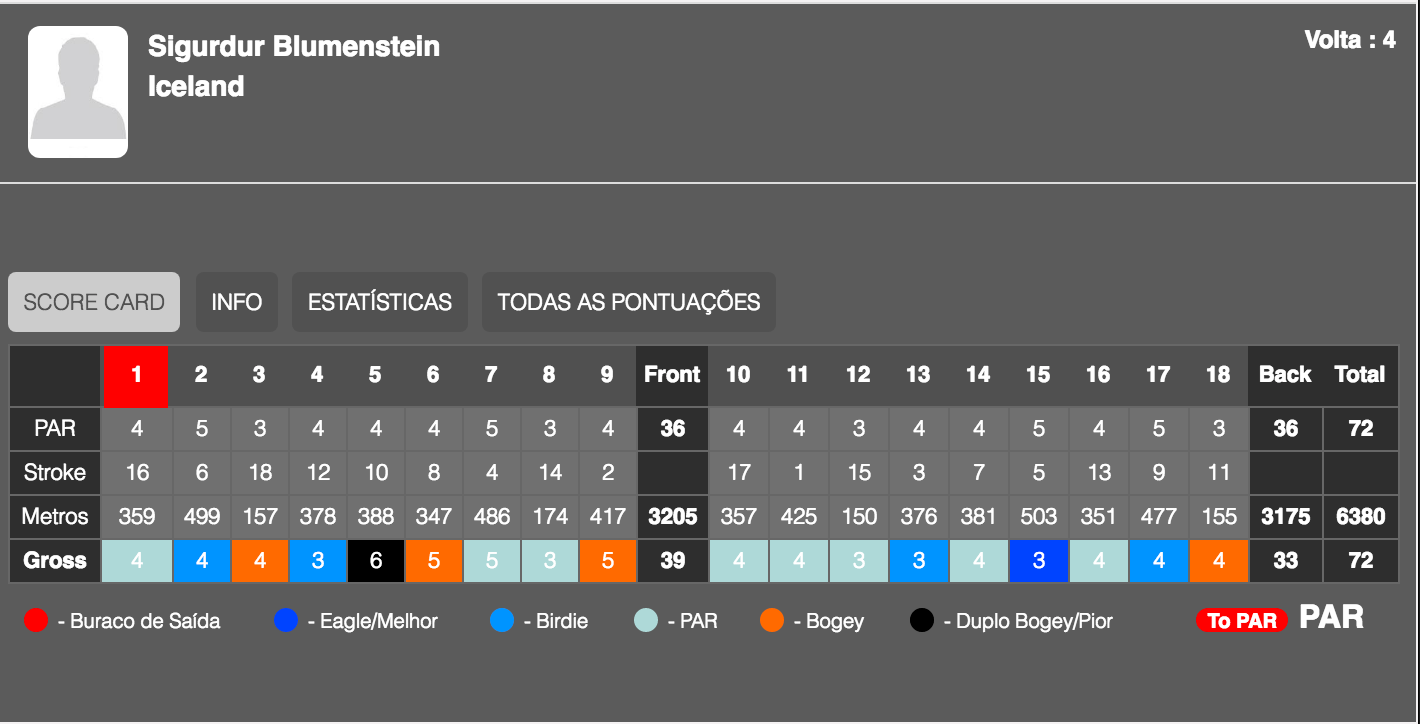Switch to the INFO tab
The image size is (1420, 724).
[x=237, y=302]
